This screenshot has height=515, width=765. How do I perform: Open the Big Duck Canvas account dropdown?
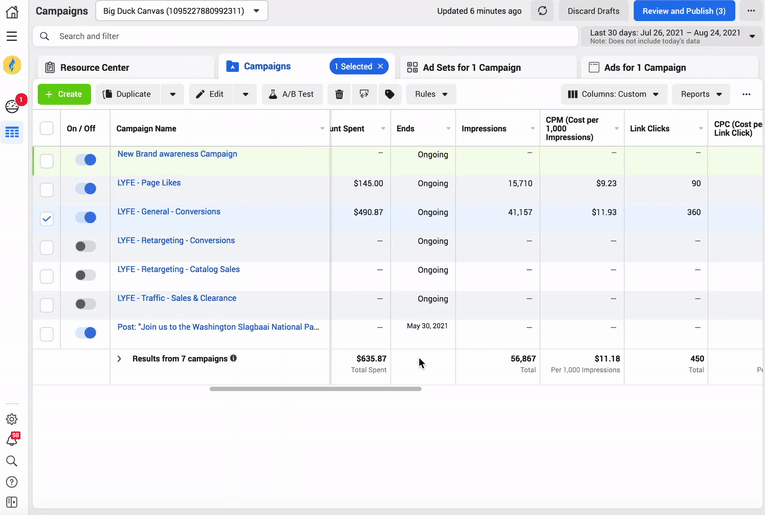pyautogui.click(x=182, y=11)
